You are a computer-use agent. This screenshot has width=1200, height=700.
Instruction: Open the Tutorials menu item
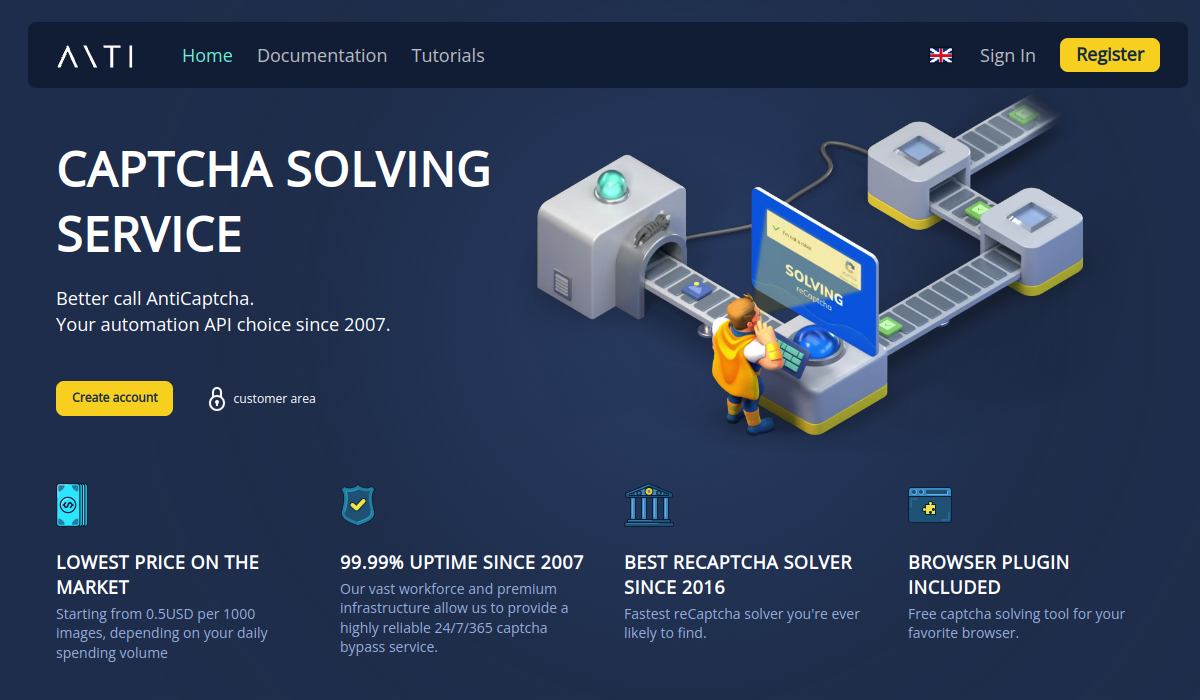click(448, 56)
